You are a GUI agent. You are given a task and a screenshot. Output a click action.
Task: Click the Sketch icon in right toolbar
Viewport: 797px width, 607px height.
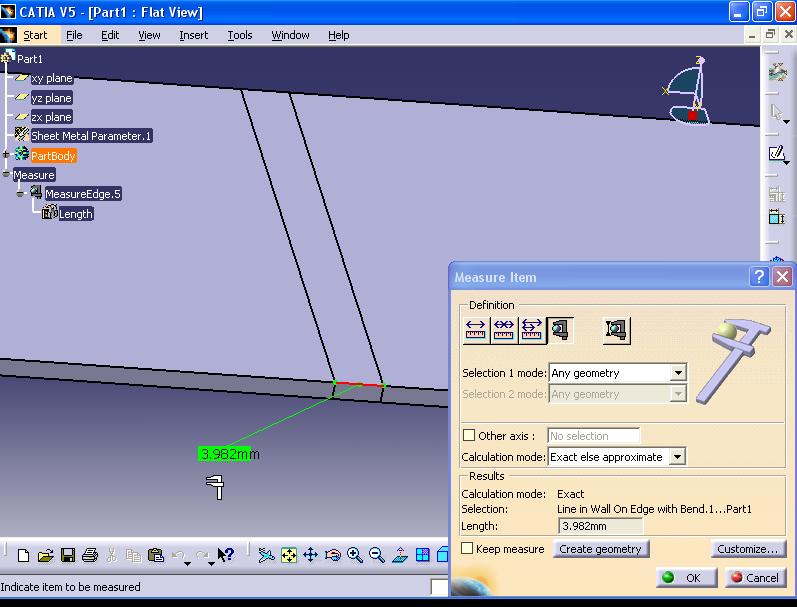click(x=776, y=153)
